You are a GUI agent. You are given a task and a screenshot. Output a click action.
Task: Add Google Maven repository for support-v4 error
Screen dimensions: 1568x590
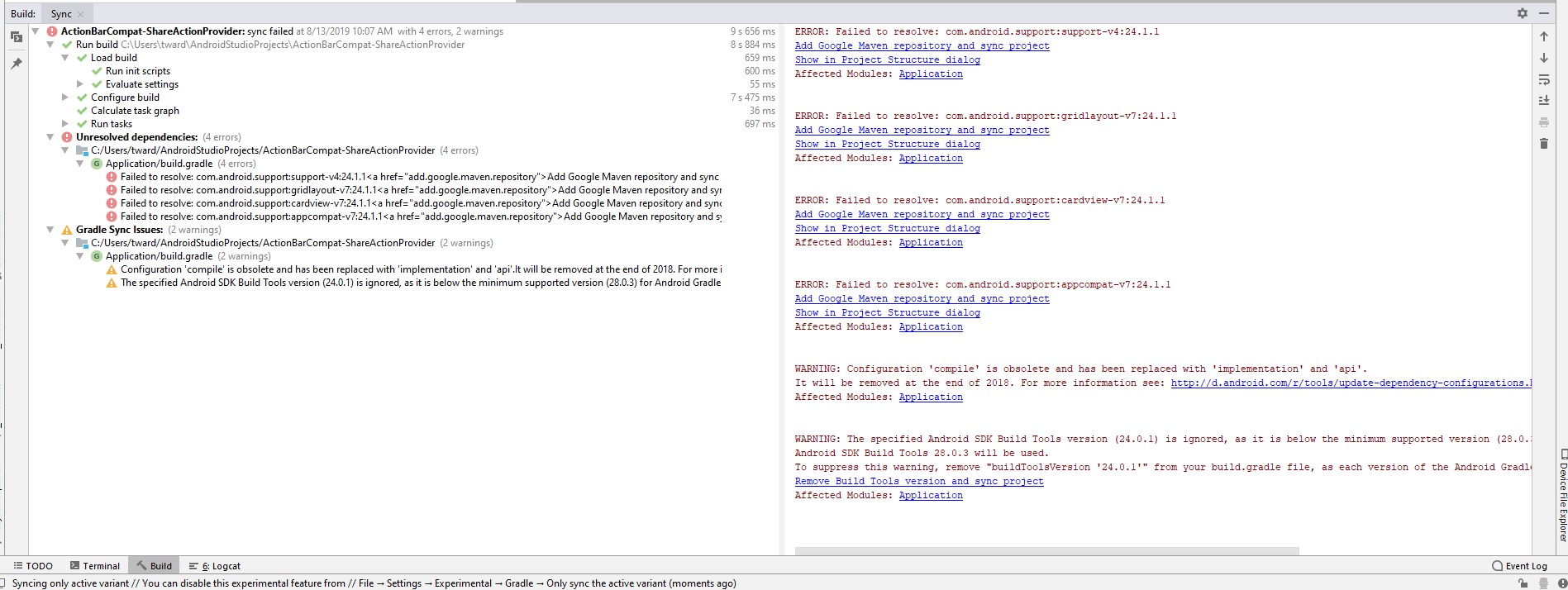(x=922, y=46)
